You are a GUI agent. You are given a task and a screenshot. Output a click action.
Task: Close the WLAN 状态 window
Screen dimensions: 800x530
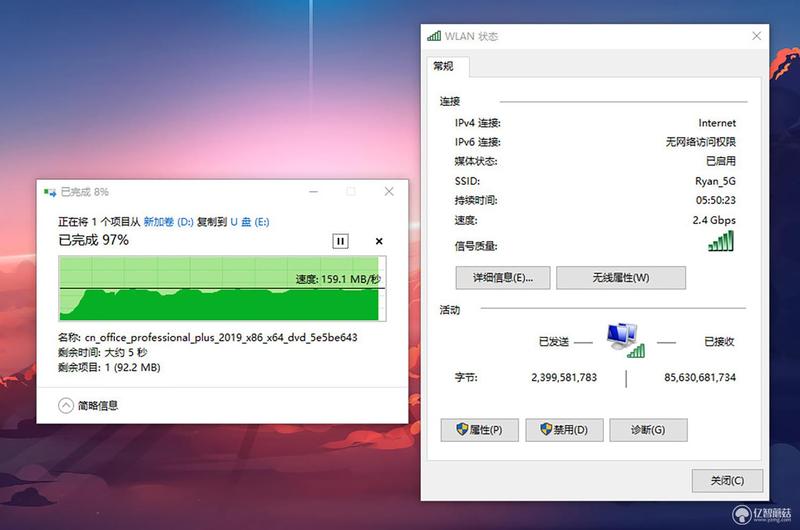point(757,36)
